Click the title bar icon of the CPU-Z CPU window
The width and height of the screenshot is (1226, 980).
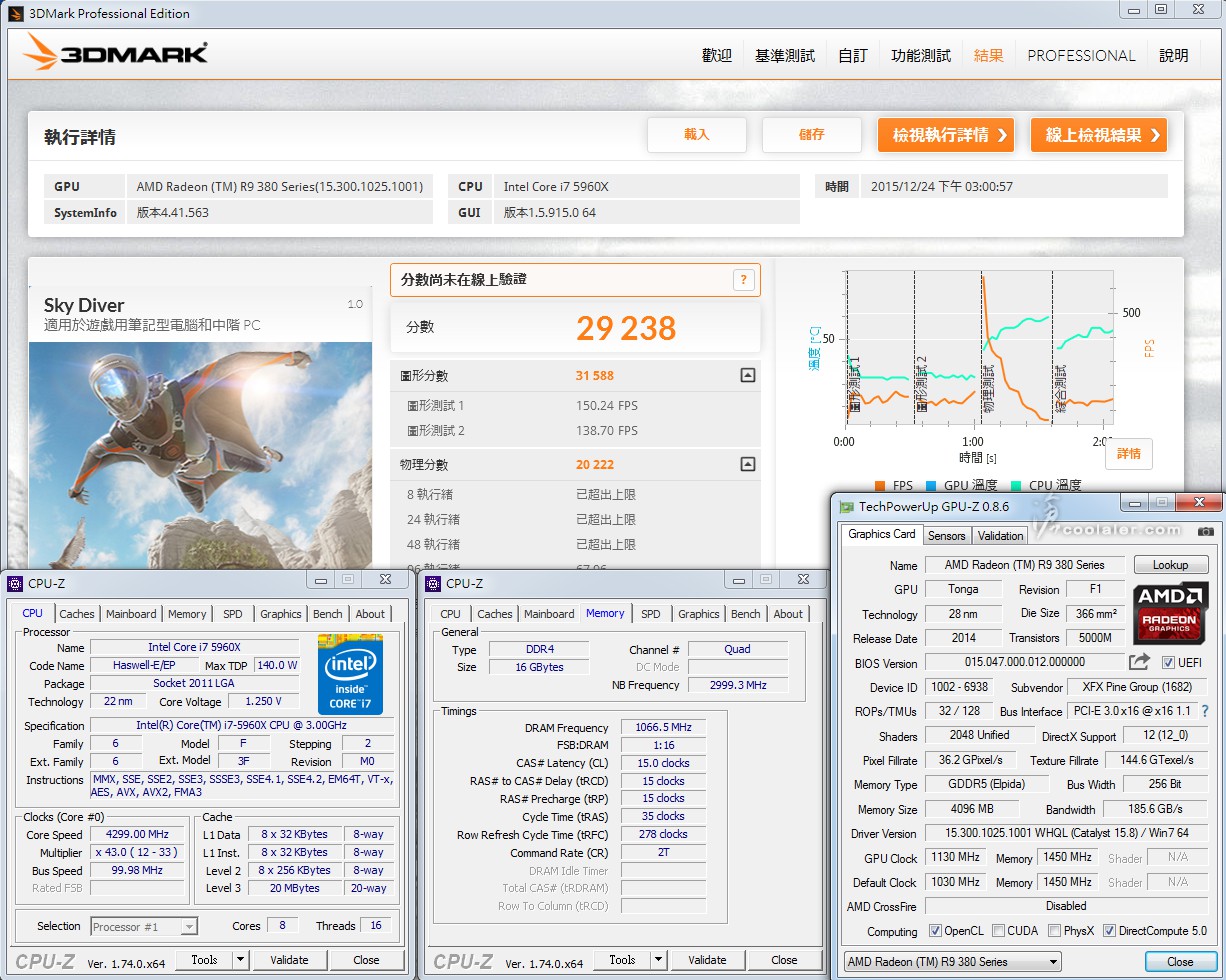[x=15, y=583]
